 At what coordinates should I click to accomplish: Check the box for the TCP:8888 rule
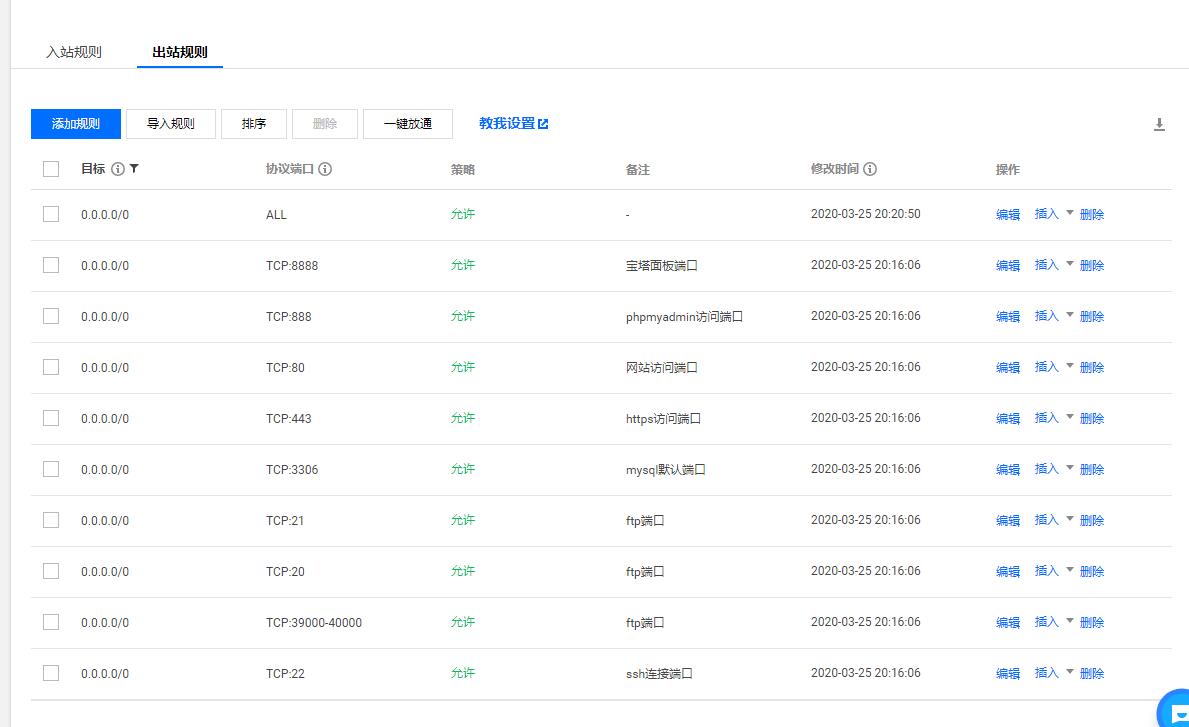(x=51, y=265)
